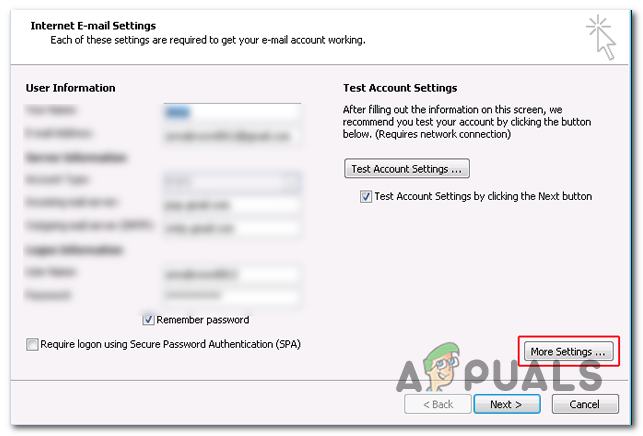This screenshot has width=643, height=436.
Task: Uncheck Remember password
Action: tap(148, 320)
